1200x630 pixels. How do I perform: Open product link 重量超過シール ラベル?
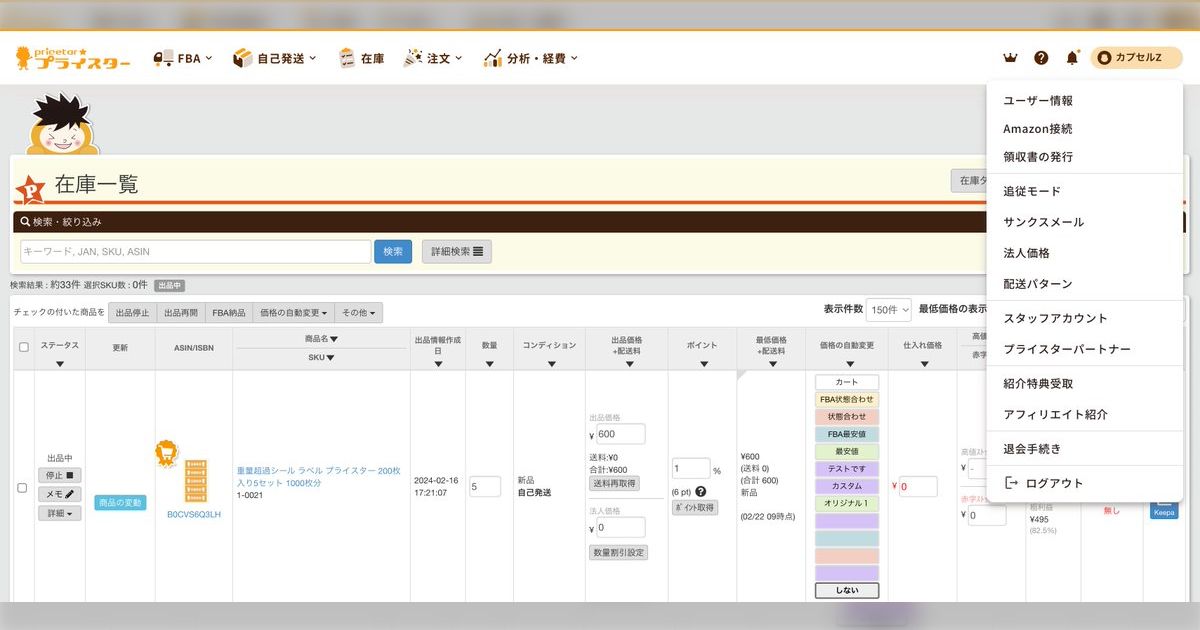pos(318,476)
